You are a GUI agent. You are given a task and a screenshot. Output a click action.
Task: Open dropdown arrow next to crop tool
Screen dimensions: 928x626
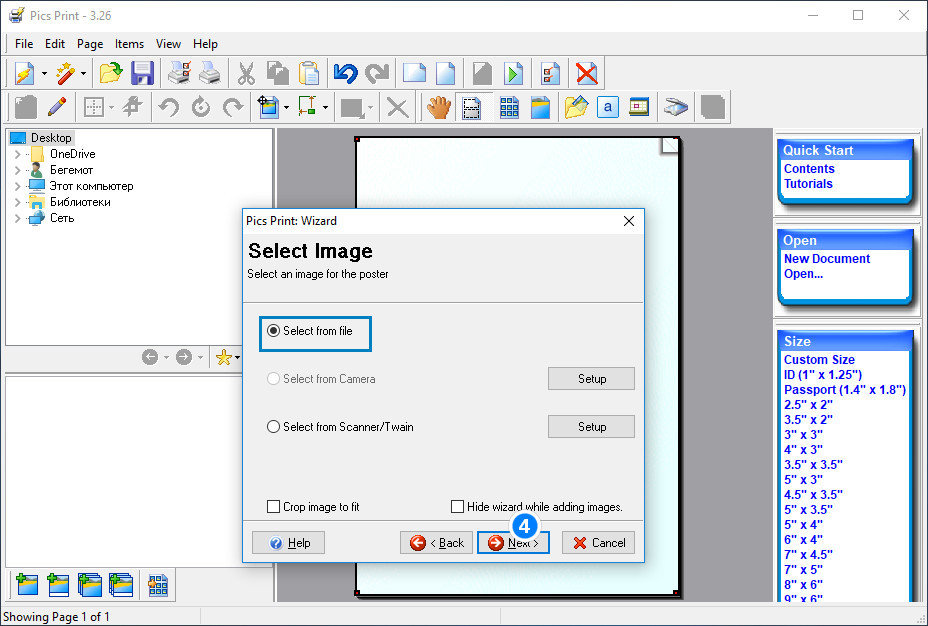pyautogui.click(x=286, y=108)
